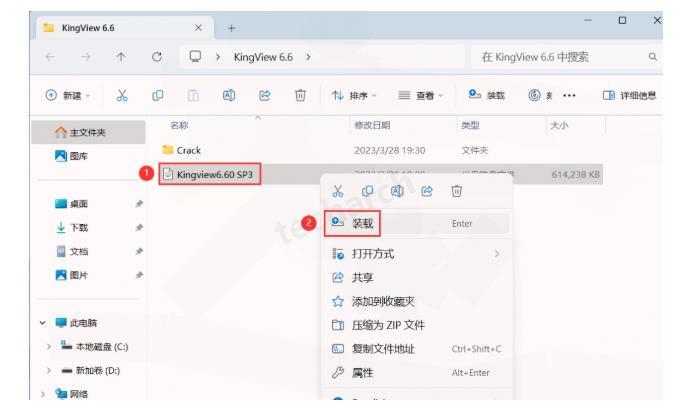Go back with the back arrow

tap(50, 57)
